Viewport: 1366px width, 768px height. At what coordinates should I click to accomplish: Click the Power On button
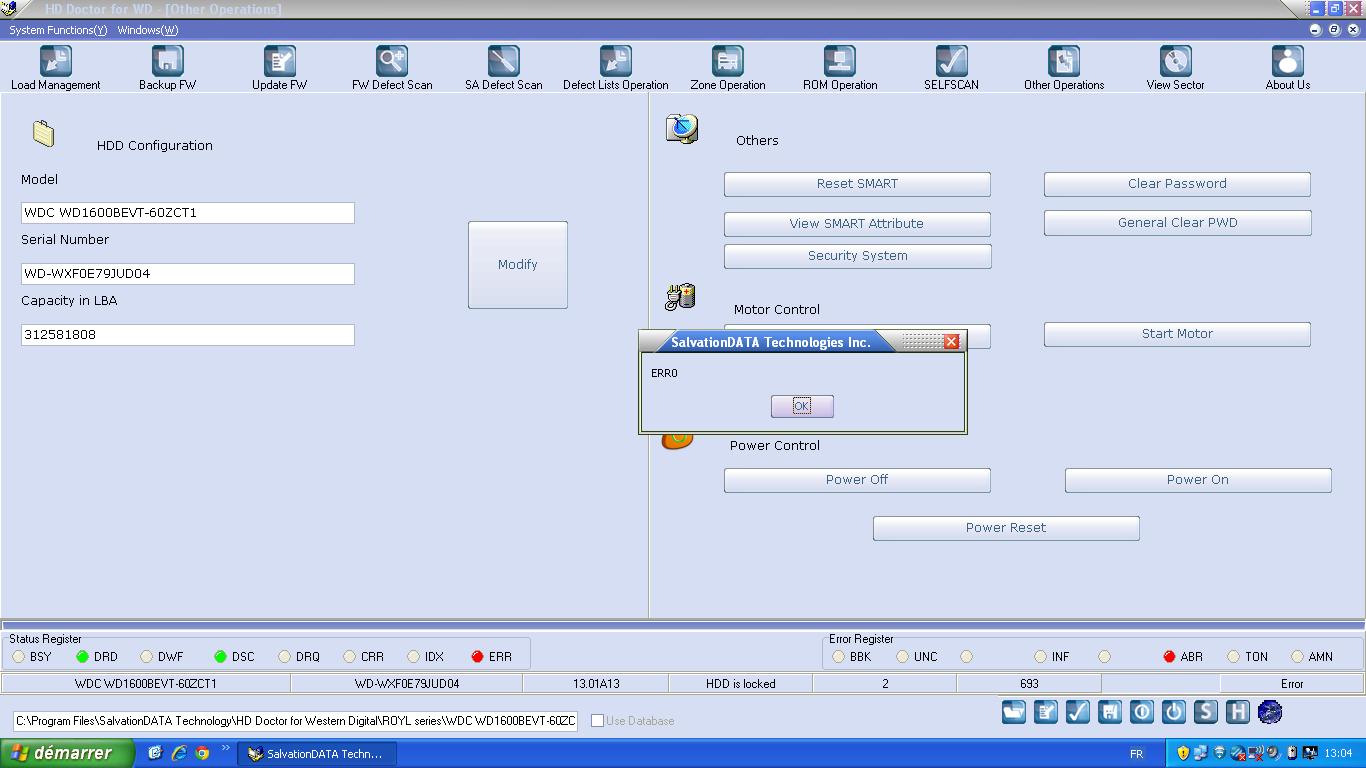[1198, 480]
